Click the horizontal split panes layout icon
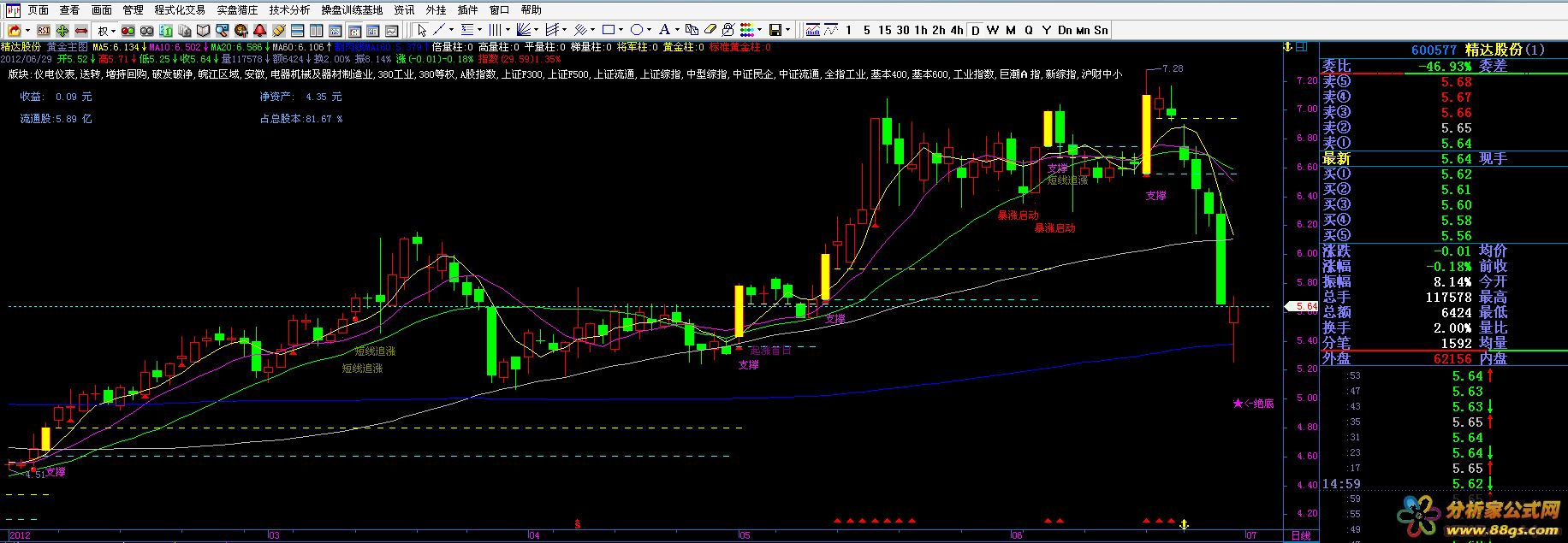This screenshot has height=543, width=1568. [297, 31]
